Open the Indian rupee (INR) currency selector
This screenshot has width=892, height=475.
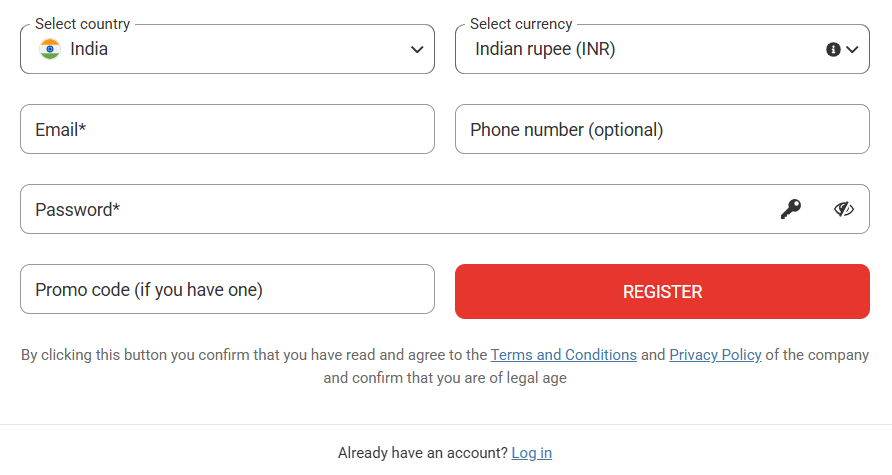coord(662,49)
